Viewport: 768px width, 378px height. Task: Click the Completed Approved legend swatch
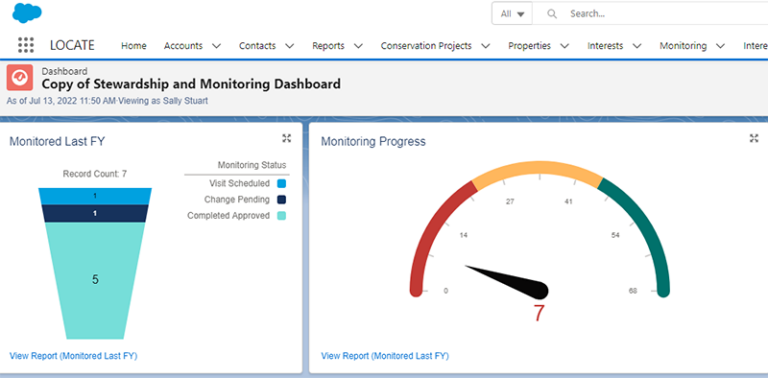click(x=281, y=216)
